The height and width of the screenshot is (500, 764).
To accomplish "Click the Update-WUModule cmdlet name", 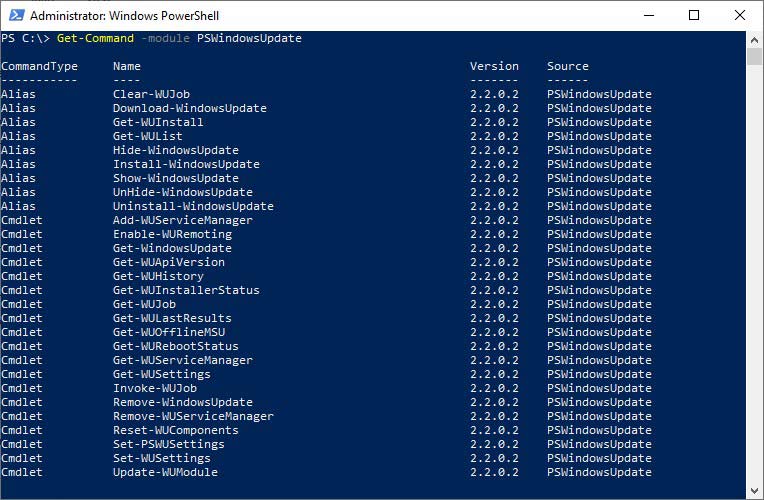I will click(165, 472).
